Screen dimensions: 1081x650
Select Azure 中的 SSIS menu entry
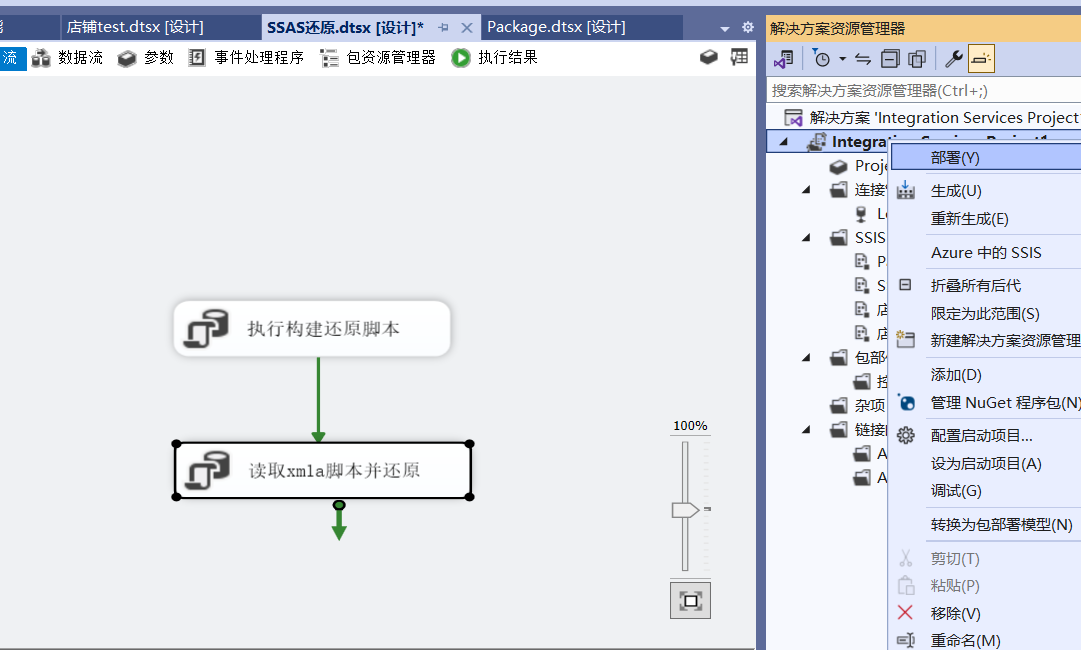pyautogui.click(x=986, y=252)
